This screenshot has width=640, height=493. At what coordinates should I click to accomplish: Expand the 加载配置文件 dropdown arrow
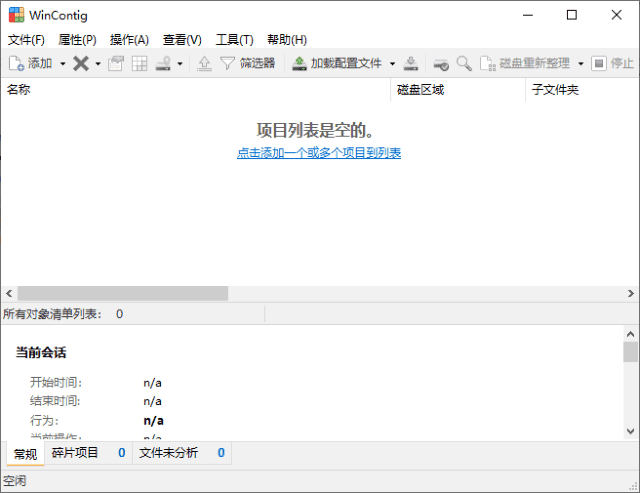click(x=392, y=63)
